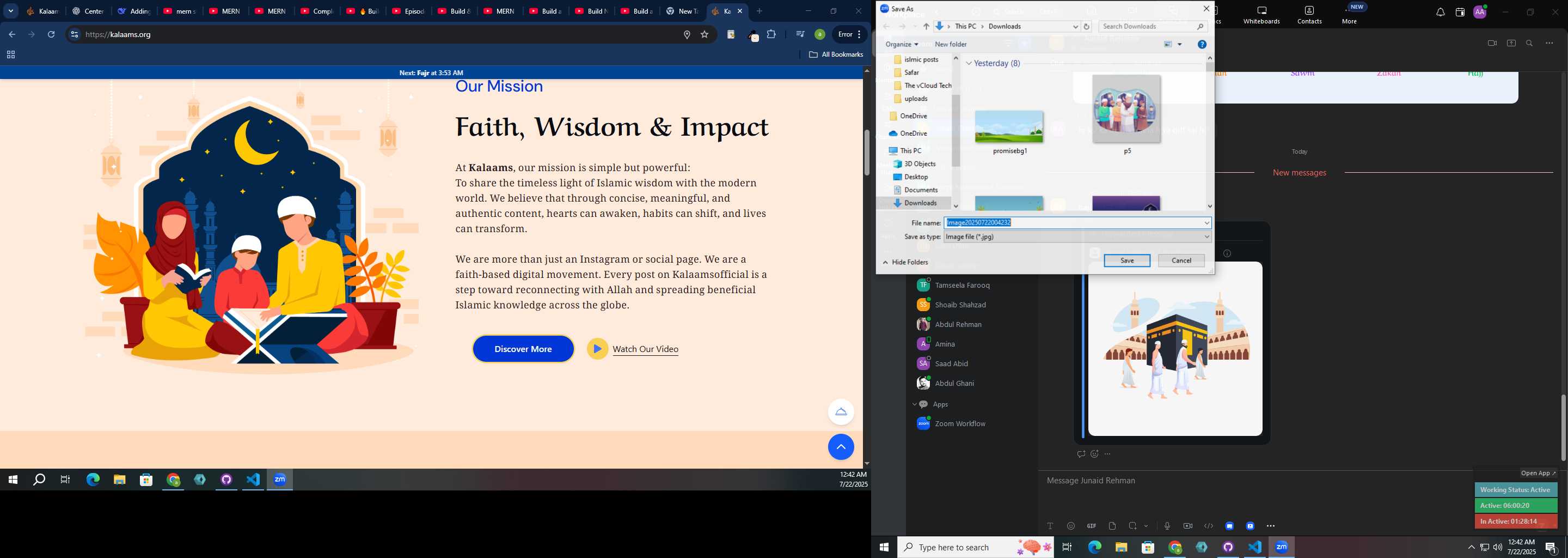
Task: Switch to the New Tab tab
Action: 682,11
